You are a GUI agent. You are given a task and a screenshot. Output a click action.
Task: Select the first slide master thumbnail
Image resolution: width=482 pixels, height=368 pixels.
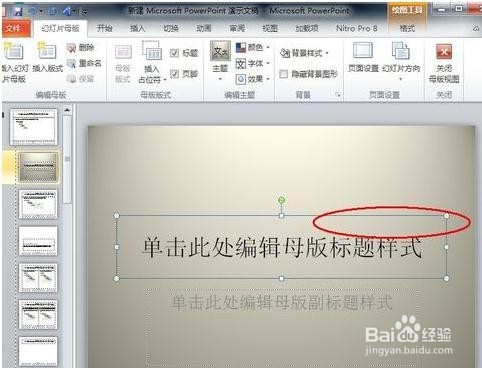point(33,127)
